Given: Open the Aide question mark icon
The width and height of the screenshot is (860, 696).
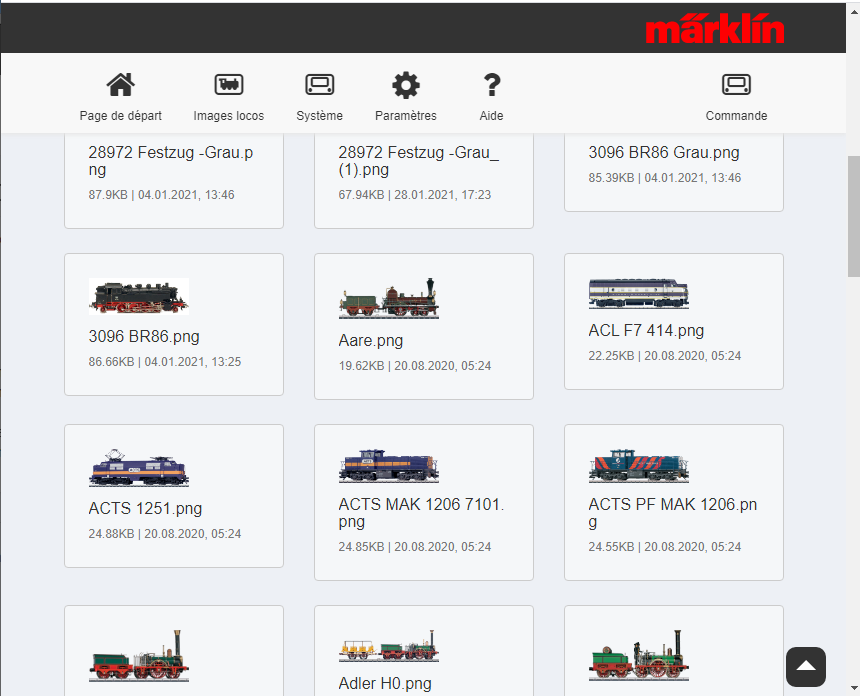Looking at the screenshot, I should pyautogui.click(x=492, y=85).
